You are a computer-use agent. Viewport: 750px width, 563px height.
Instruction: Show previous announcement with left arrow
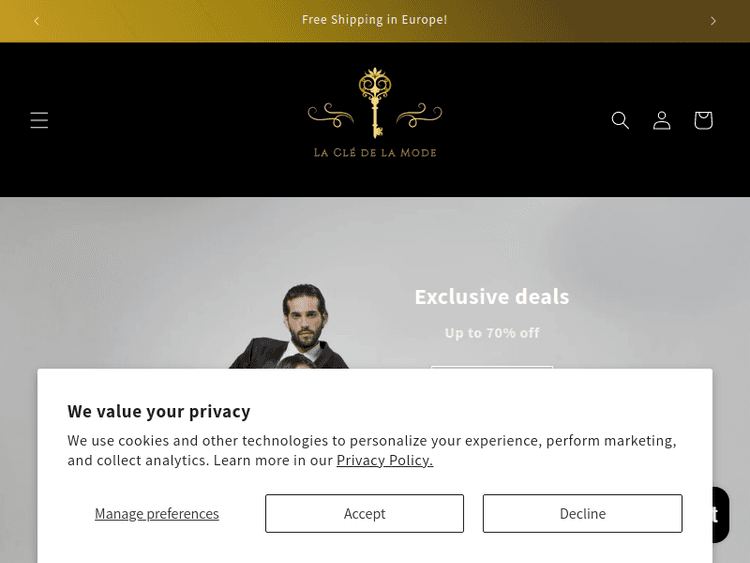coord(37,20)
